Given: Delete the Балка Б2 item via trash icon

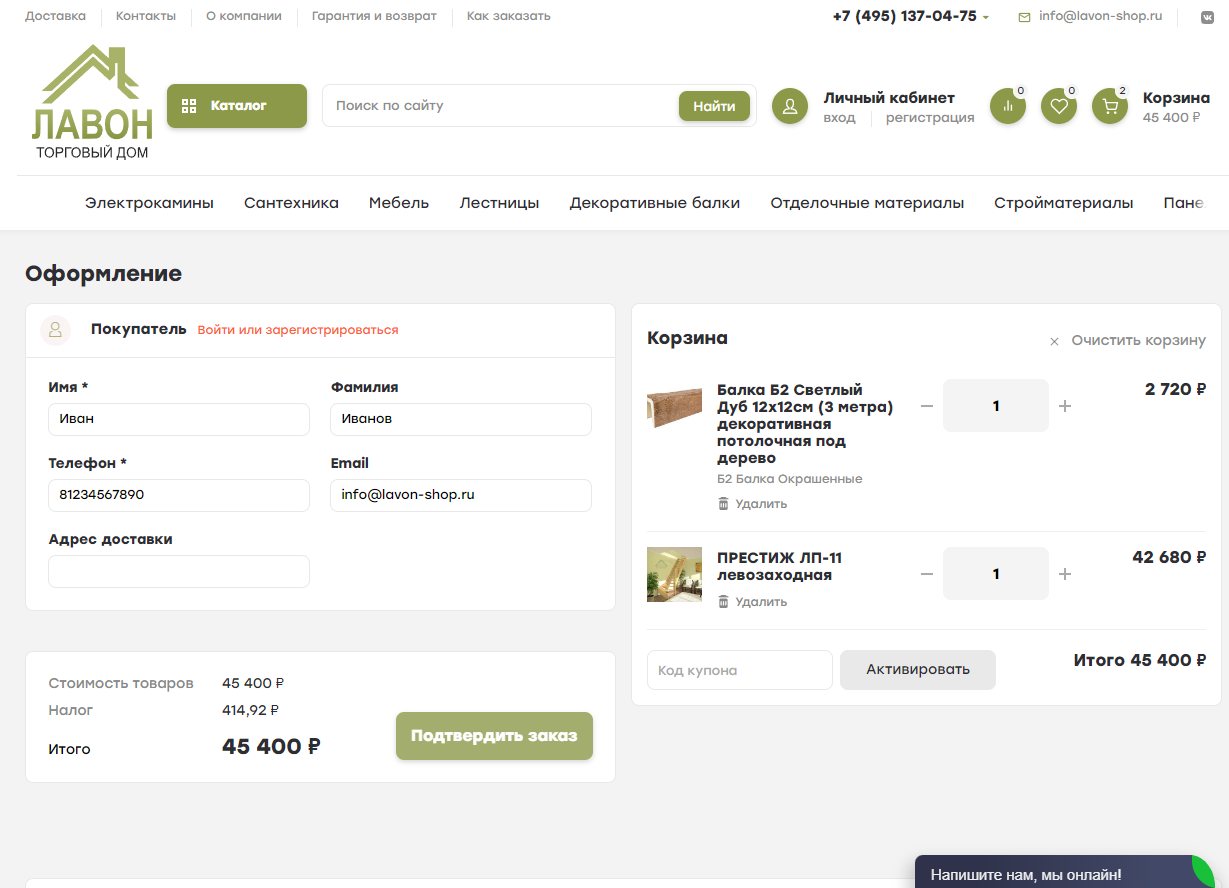Looking at the screenshot, I should point(724,504).
